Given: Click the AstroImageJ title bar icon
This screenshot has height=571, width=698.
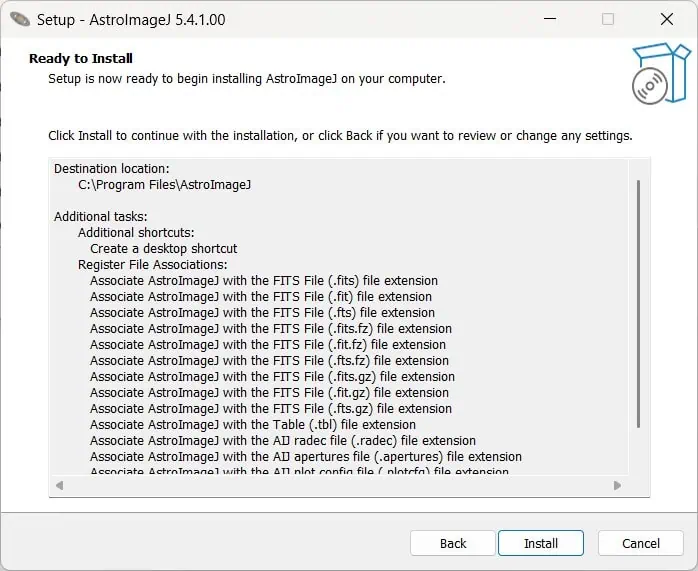Looking at the screenshot, I should [x=20, y=19].
